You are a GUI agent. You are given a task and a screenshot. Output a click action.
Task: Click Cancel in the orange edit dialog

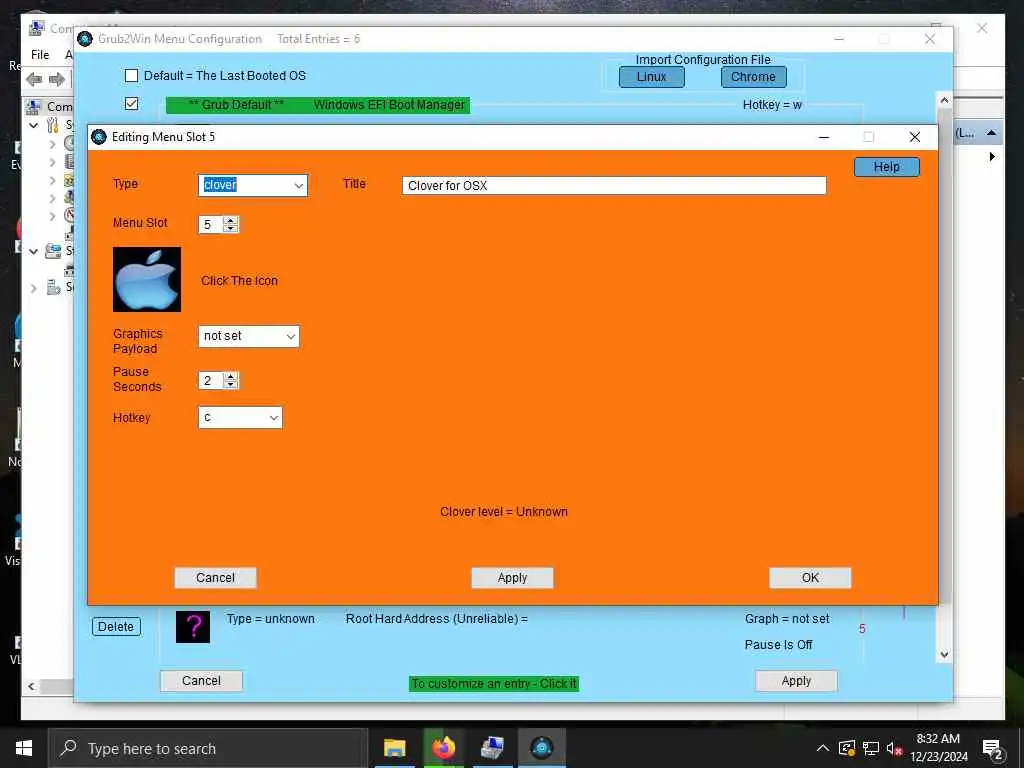[216, 578]
